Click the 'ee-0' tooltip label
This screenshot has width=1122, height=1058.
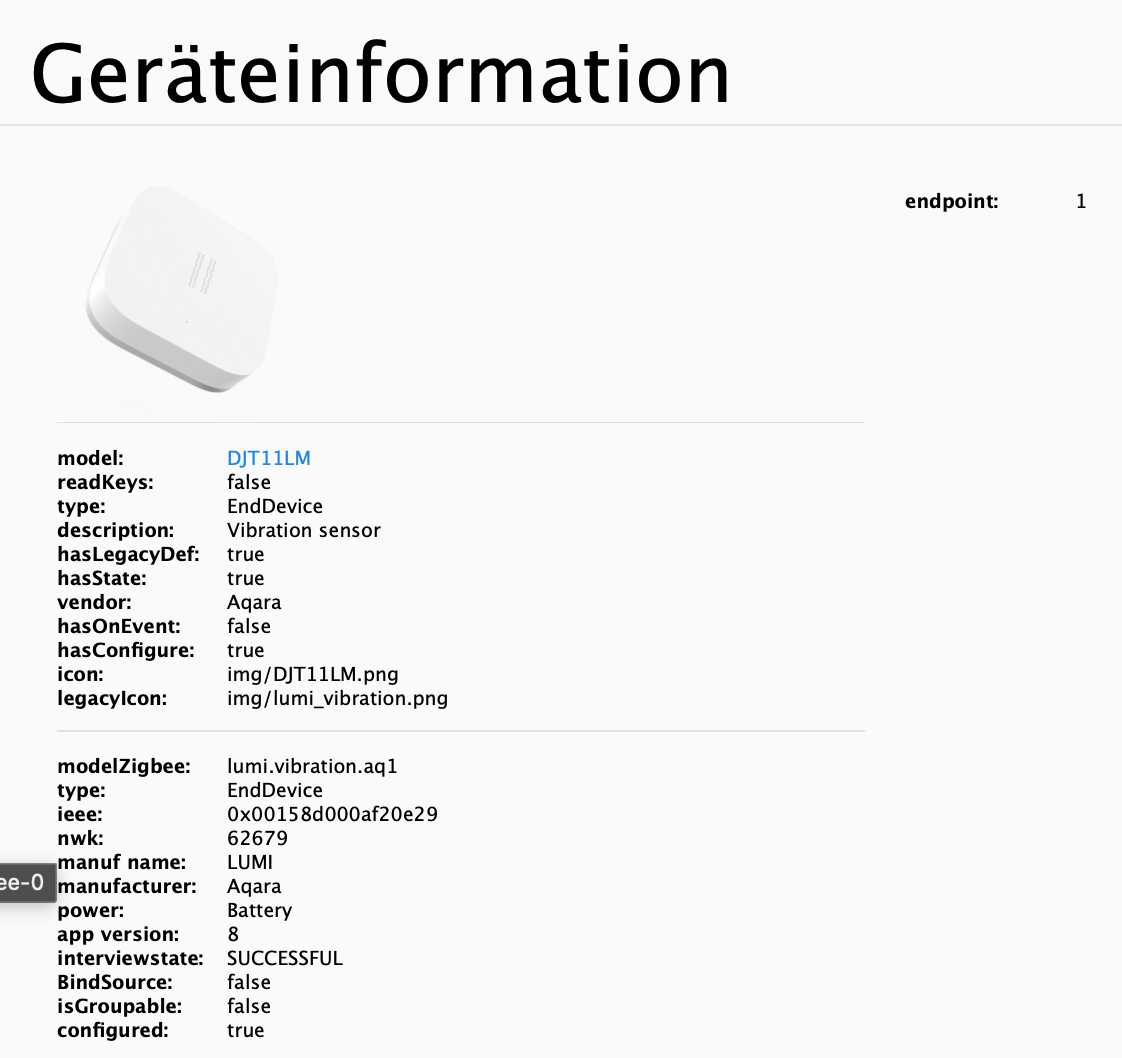point(26,883)
